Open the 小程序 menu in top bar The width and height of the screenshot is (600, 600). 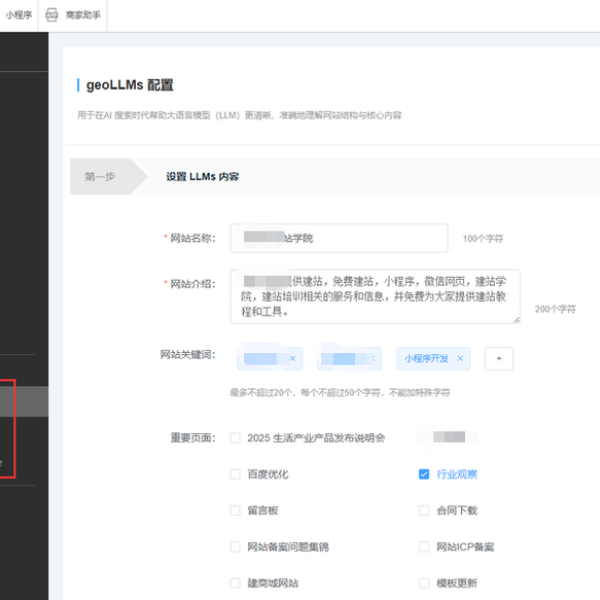[x=18, y=15]
